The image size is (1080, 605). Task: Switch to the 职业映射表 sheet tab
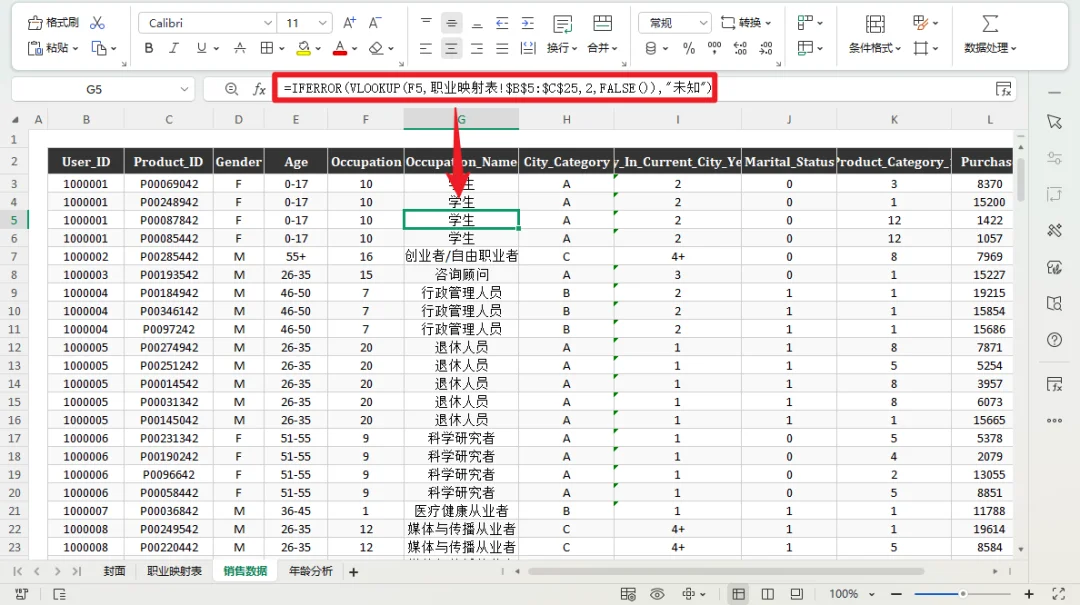click(x=174, y=571)
